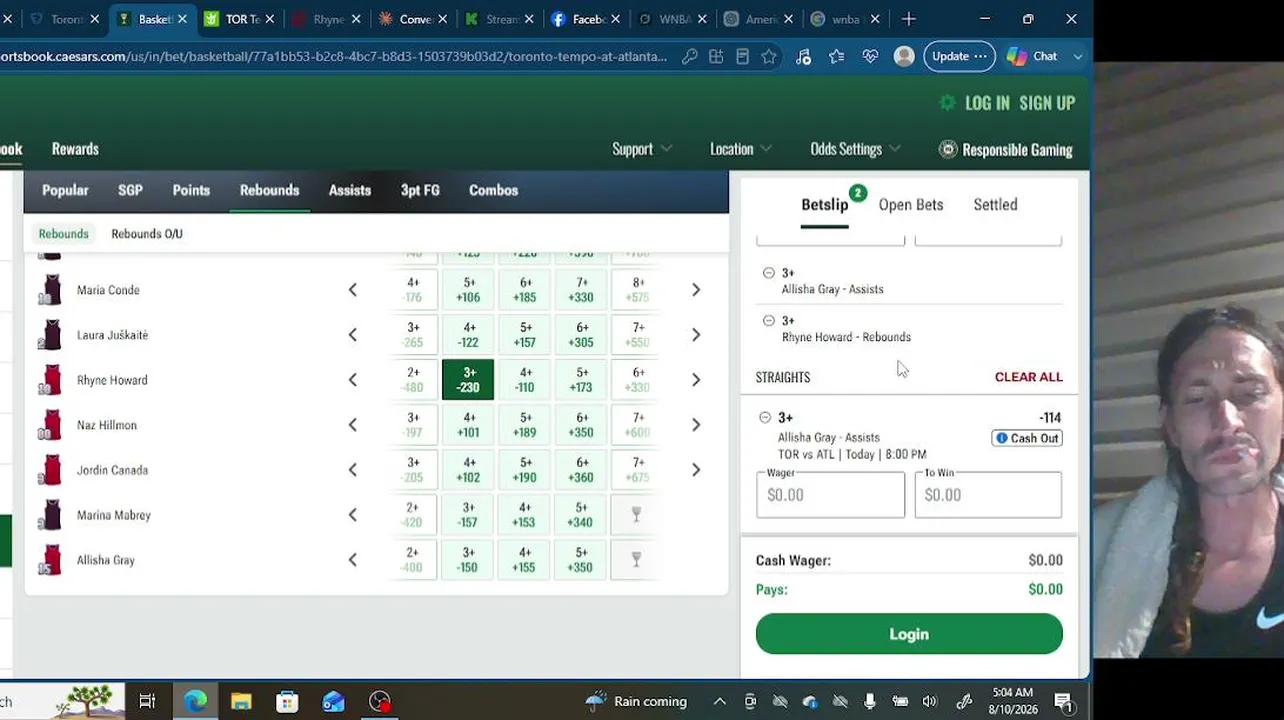The width and height of the screenshot is (1284, 720).
Task: Select Allisha Gray 3+ rebounds at -150
Action: coord(468,560)
